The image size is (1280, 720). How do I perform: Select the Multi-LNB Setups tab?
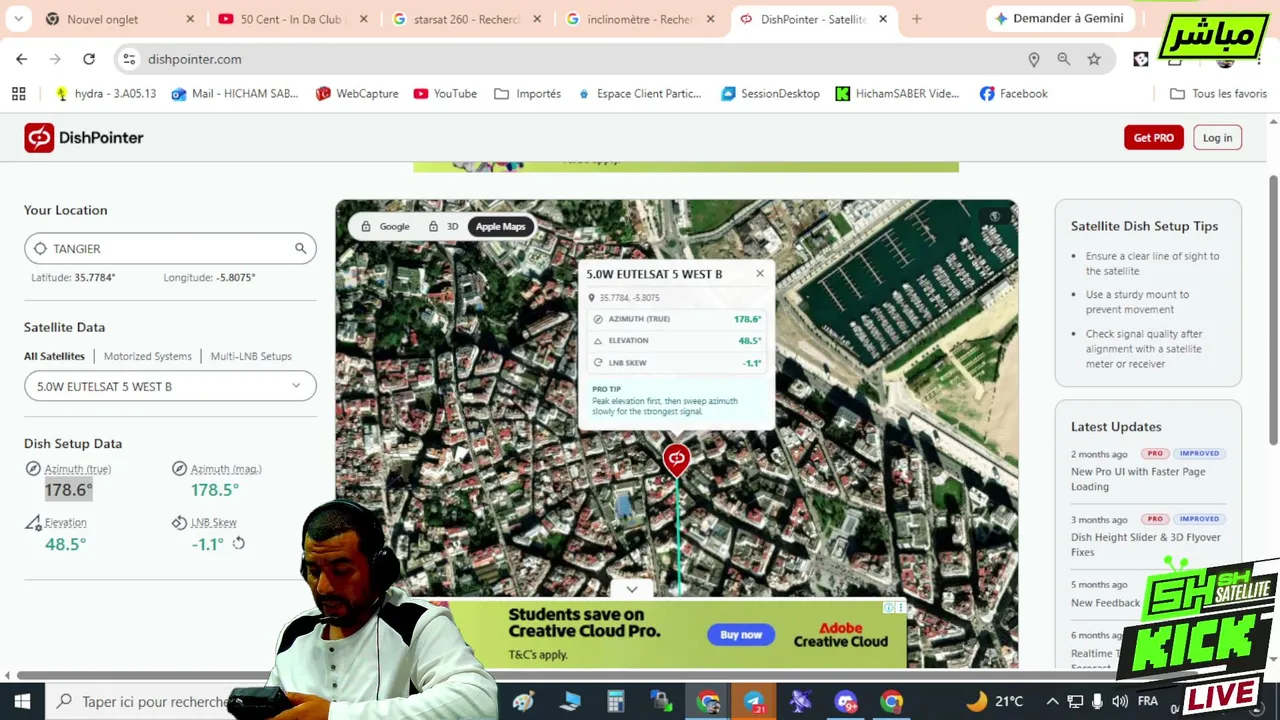251,356
